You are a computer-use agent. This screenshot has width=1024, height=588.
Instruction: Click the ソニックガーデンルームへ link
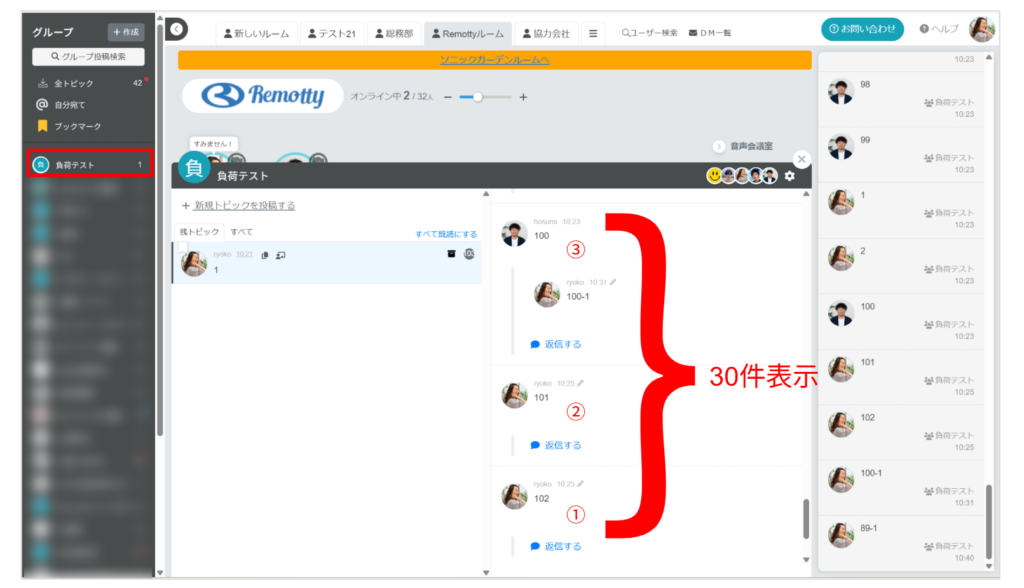[494, 60]
